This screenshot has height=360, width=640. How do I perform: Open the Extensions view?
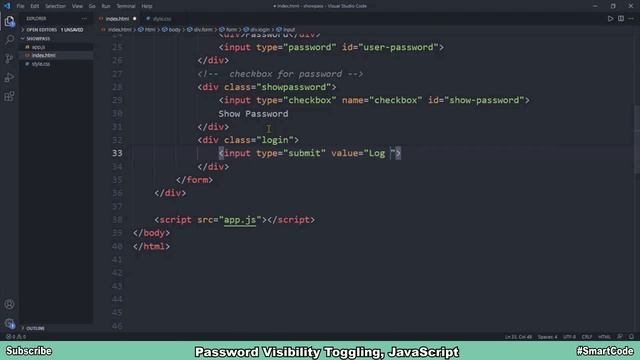[9, 96]
